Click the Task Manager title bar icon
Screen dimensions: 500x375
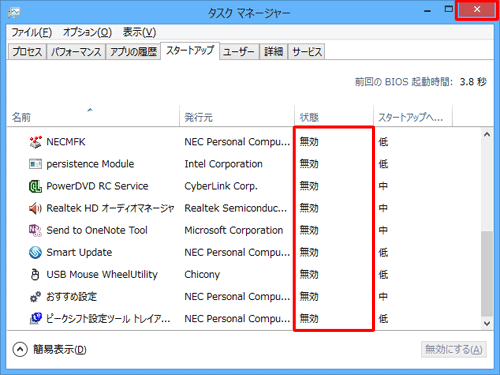click(14, 13)
